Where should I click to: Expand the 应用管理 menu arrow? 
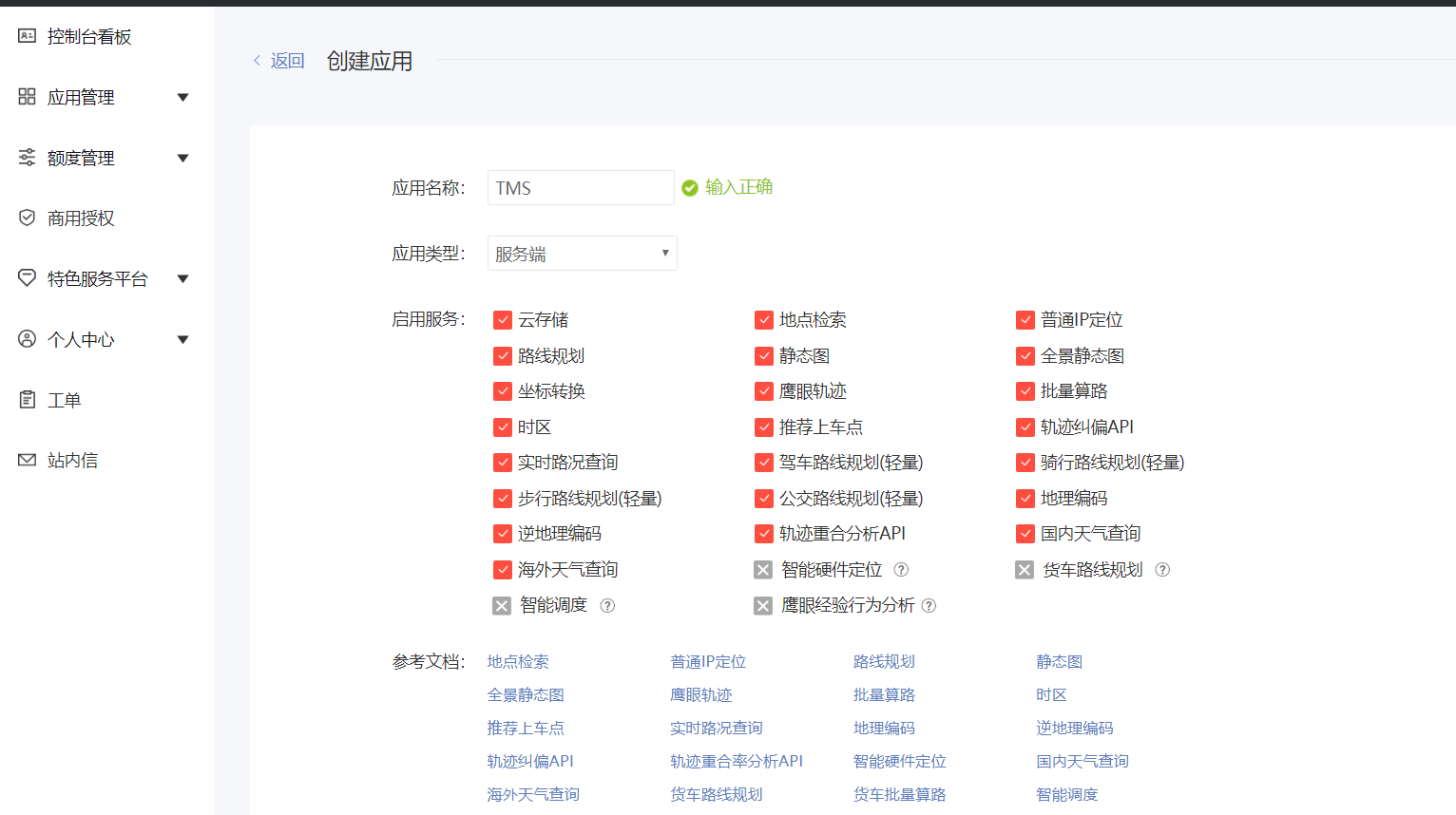(183, 97)
